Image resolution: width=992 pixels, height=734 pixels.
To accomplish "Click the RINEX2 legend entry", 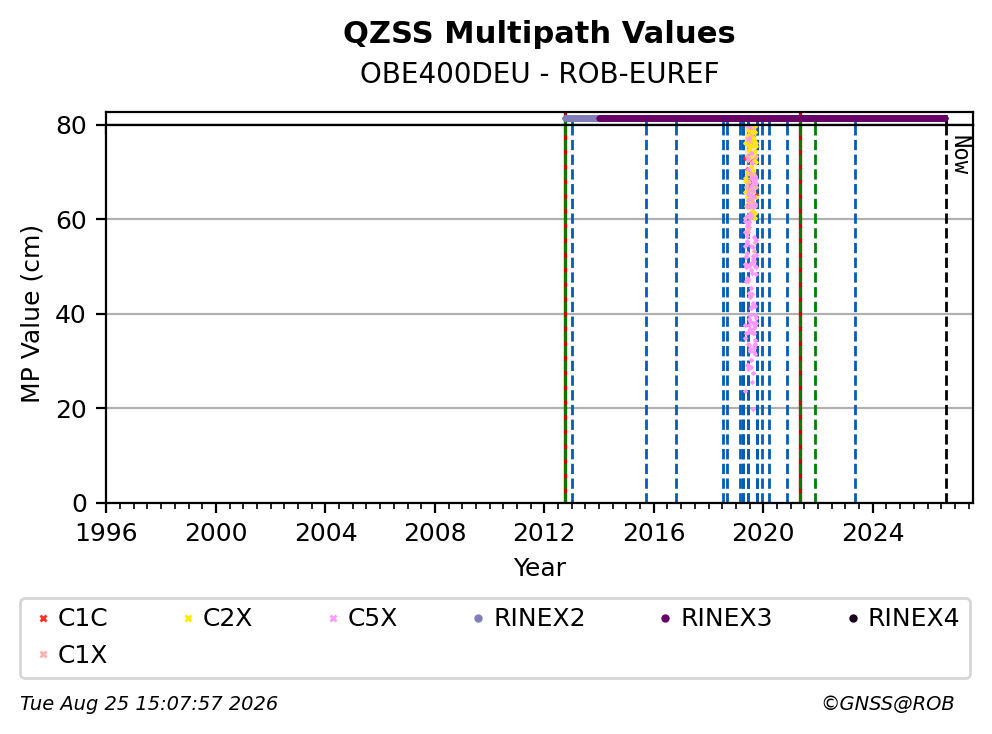I will [x=529, y=618].
